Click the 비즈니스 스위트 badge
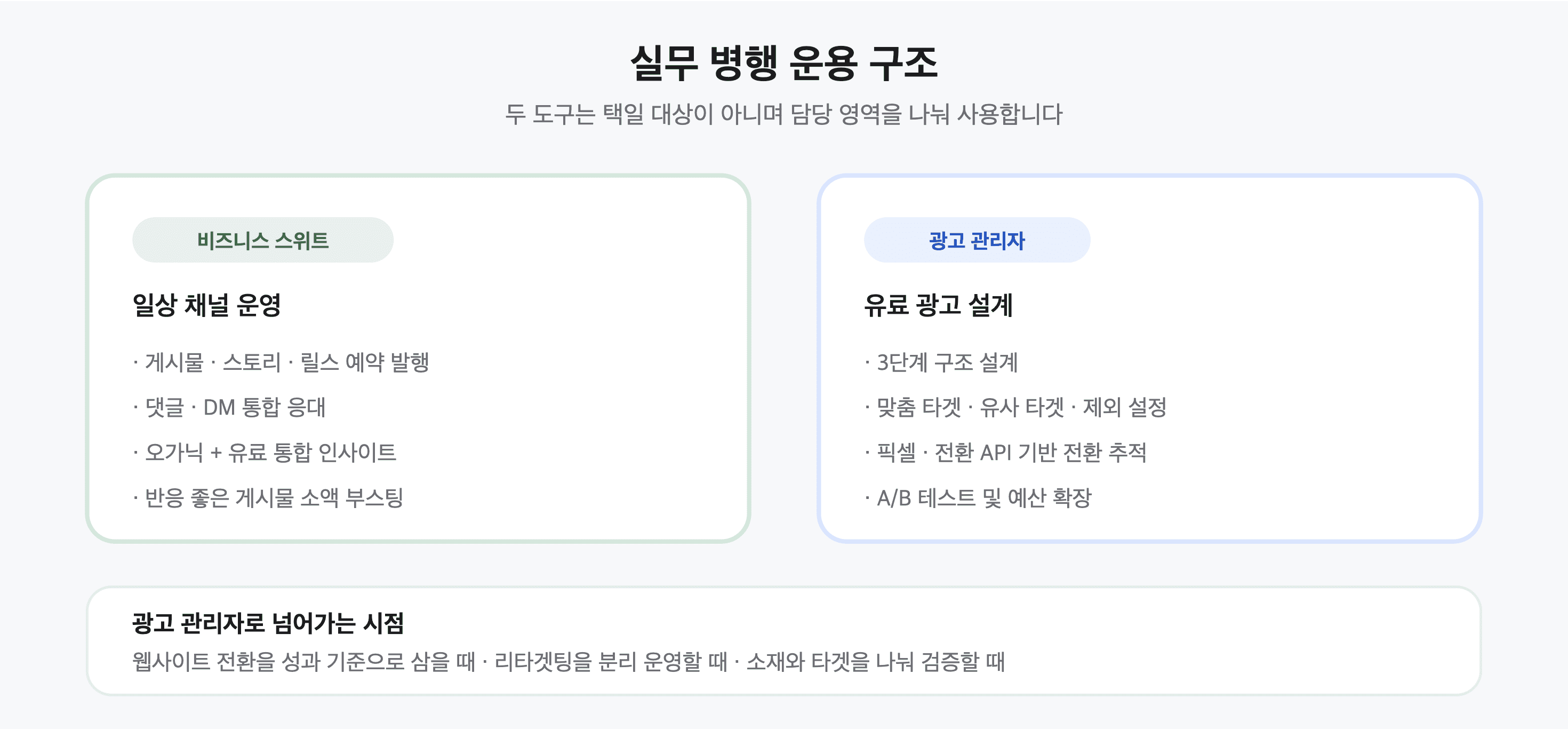The width and height of the screenshot is (1568, 729). click(262, 240)
